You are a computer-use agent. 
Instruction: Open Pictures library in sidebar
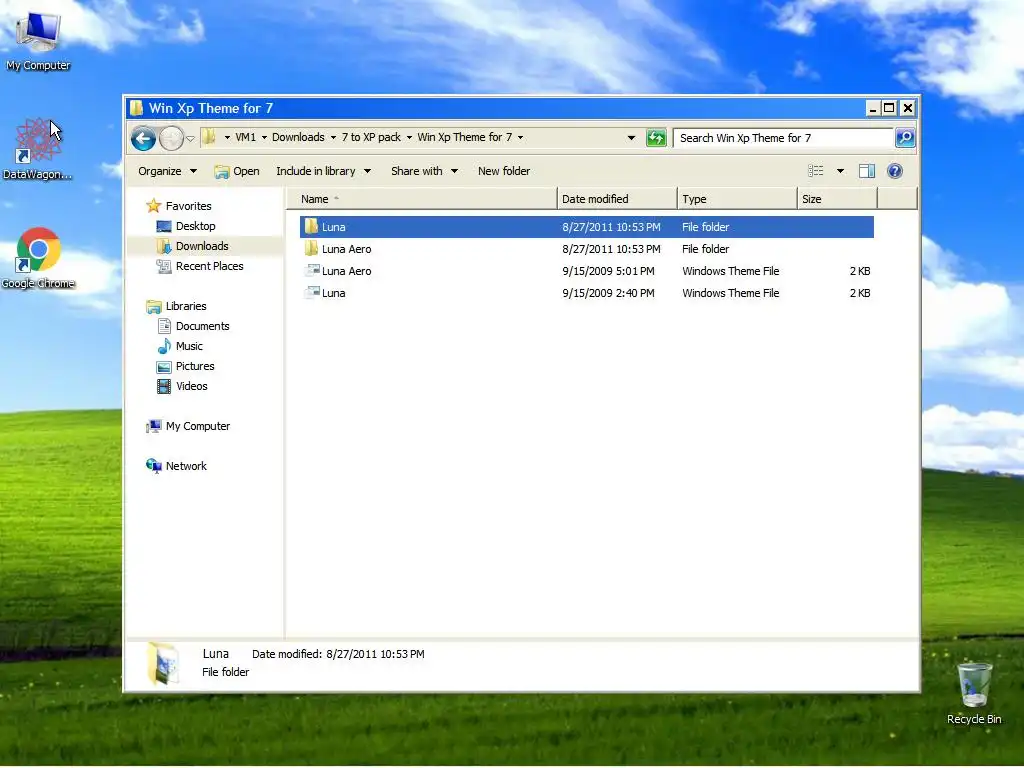click(195, 366)
